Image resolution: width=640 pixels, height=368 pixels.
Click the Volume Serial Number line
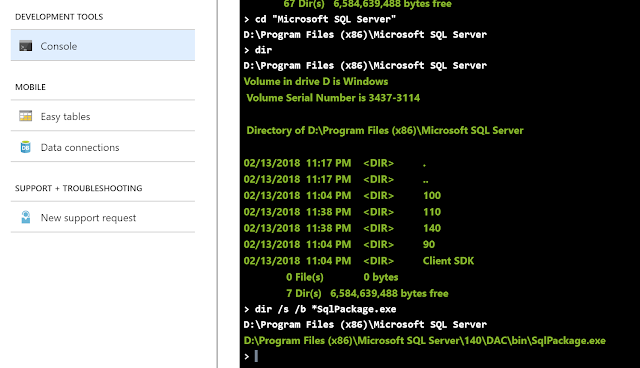pos(333,98)
